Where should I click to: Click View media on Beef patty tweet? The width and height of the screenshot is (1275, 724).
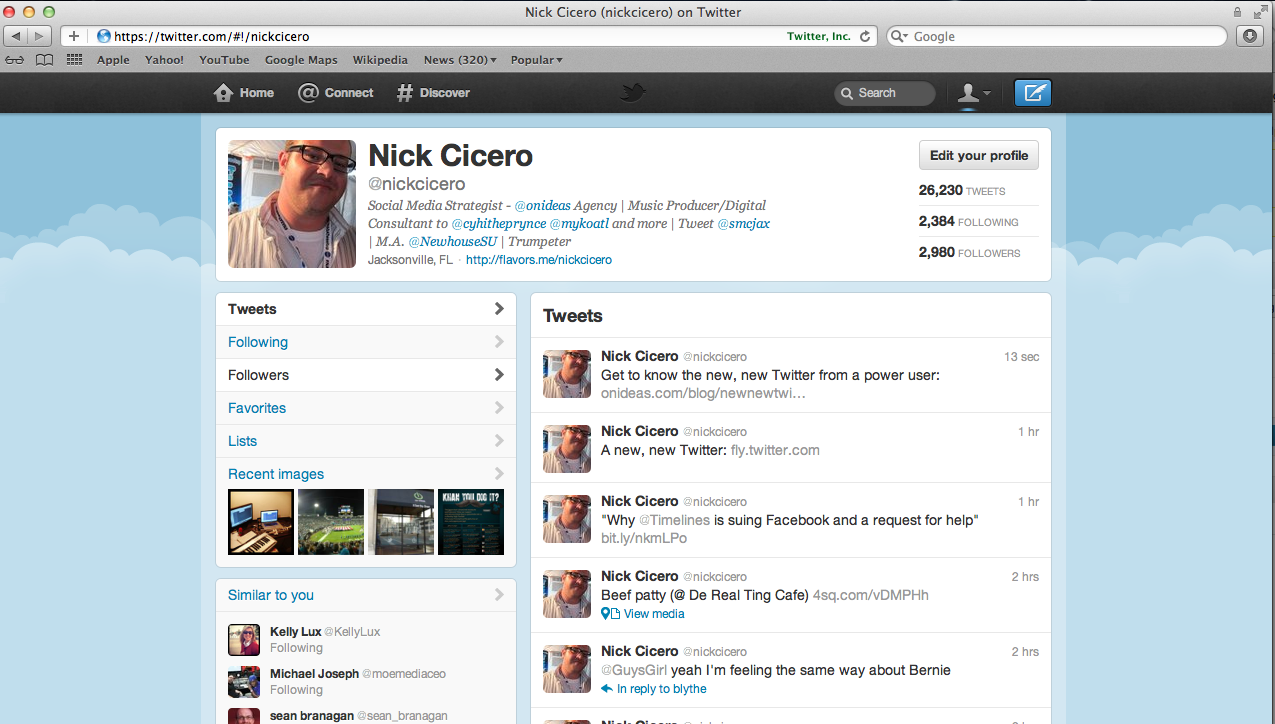(654, 614)
